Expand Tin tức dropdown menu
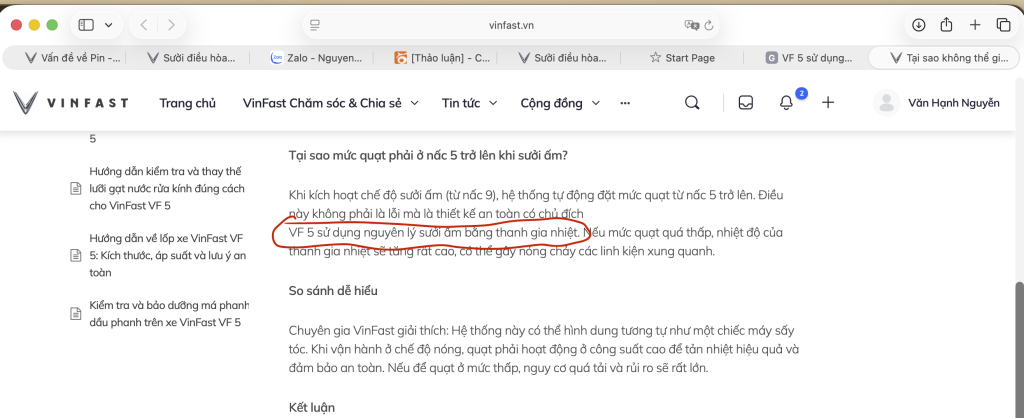This screenshot has width=1024, height=418. tap(470, 103)
